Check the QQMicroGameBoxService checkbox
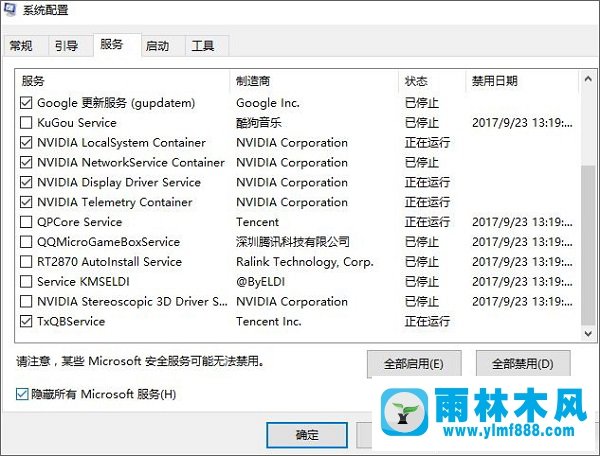 tap(26, 242)
